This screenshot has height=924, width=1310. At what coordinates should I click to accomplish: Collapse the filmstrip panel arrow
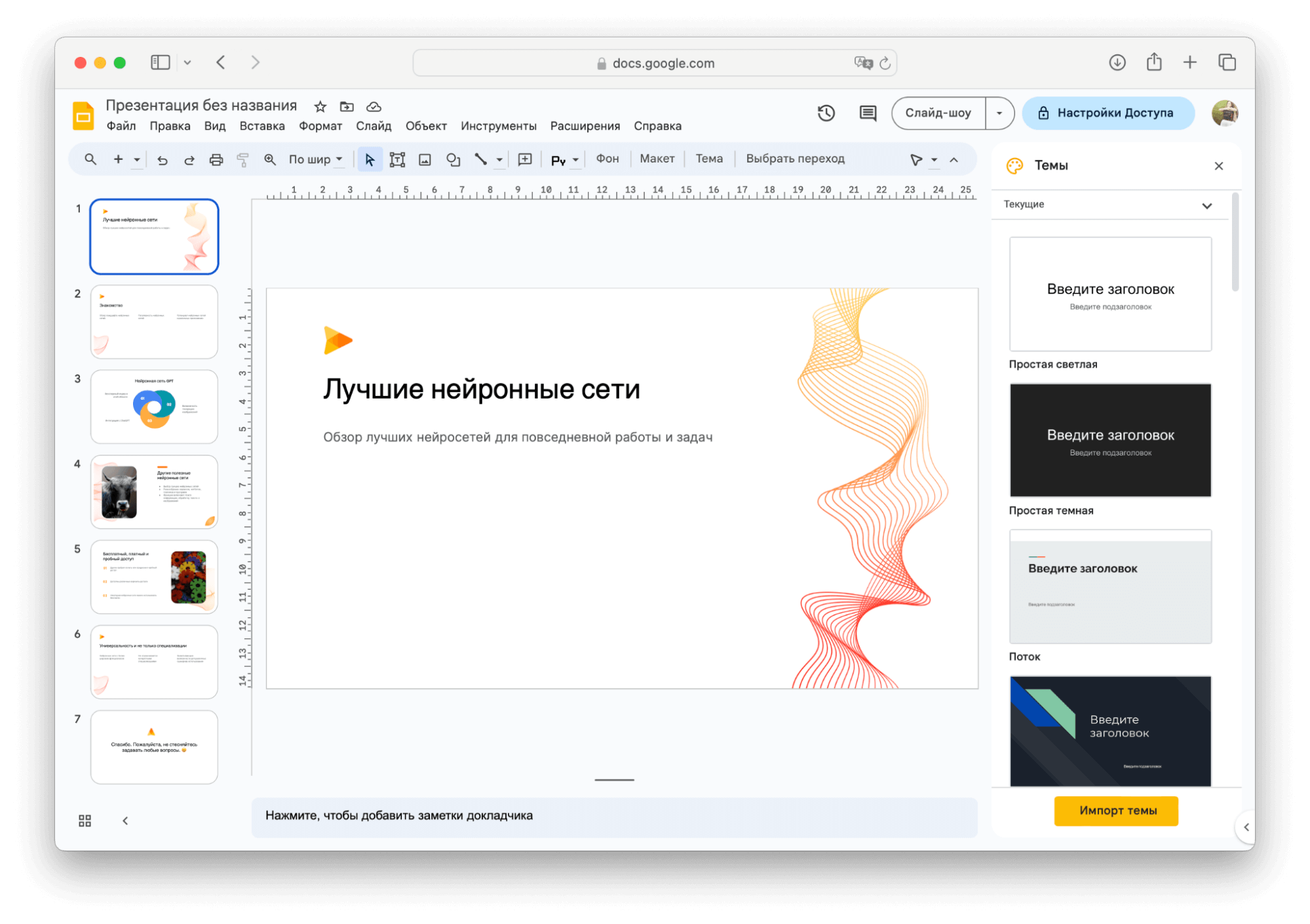(125, 820)
